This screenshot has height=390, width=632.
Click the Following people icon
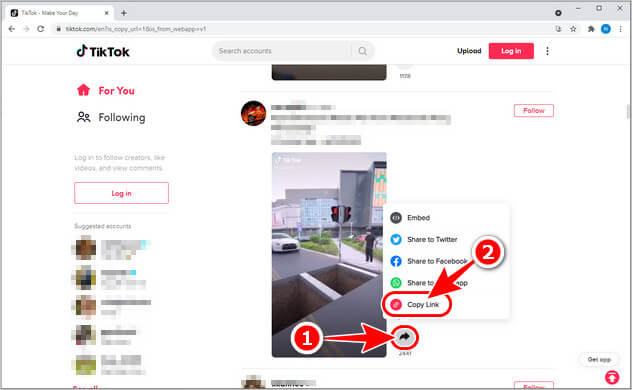tap(83, 117)
